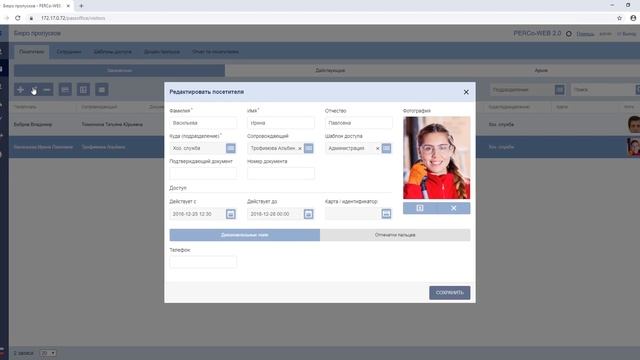Upload a new visitor photo
The width and height of the screenshot is (640, 360).
tap(420, 208)
